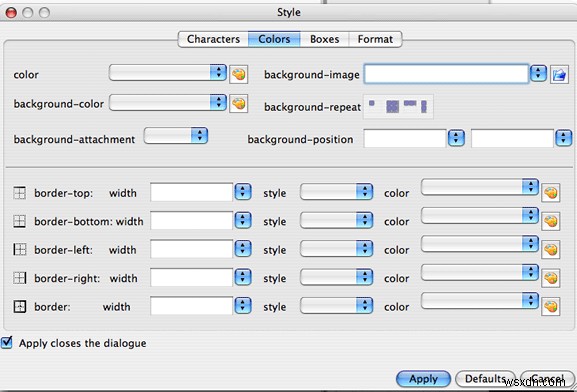Image resolution: width=577 pixels, height=392 pixels.
Task: Open the Format tab
Action: (x=375, y=39)
